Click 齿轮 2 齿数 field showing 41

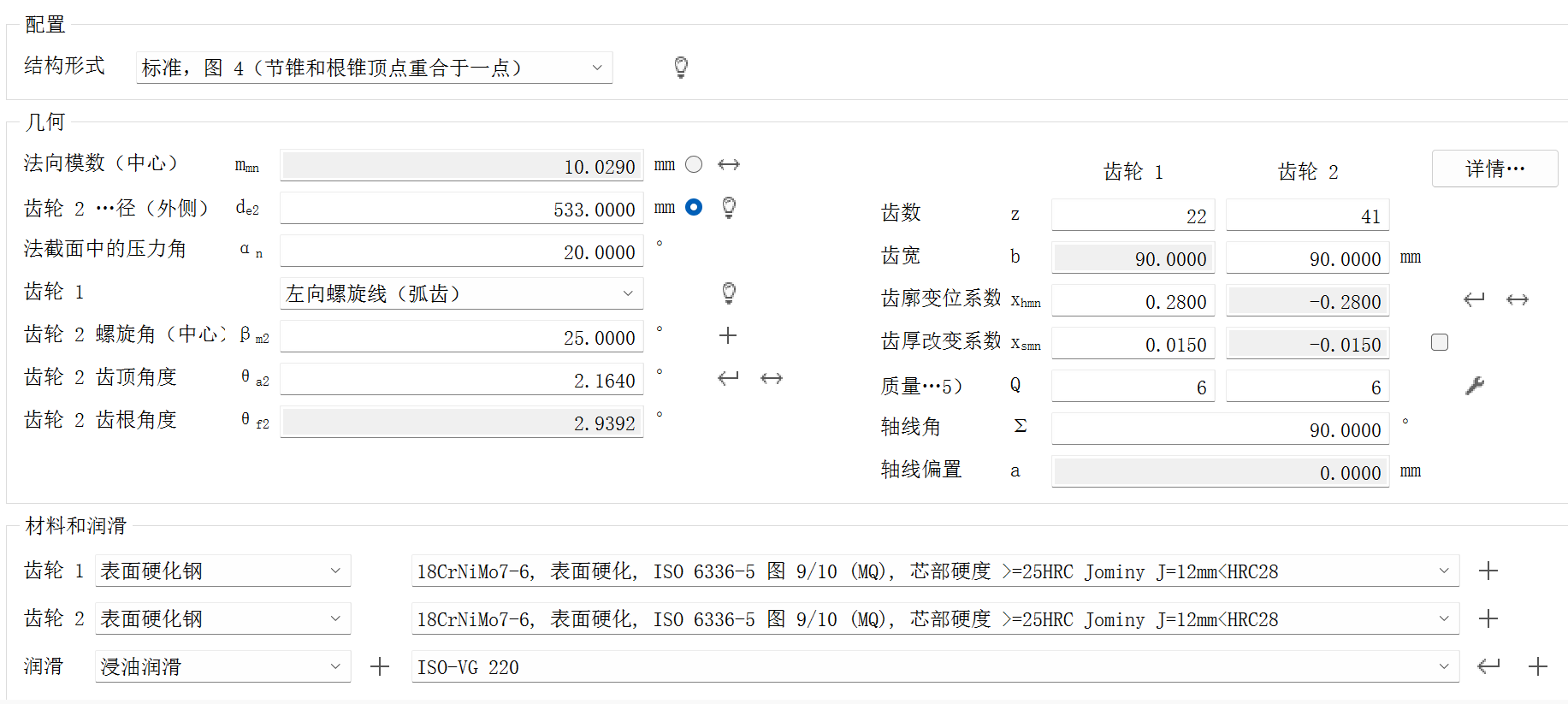1308,215
